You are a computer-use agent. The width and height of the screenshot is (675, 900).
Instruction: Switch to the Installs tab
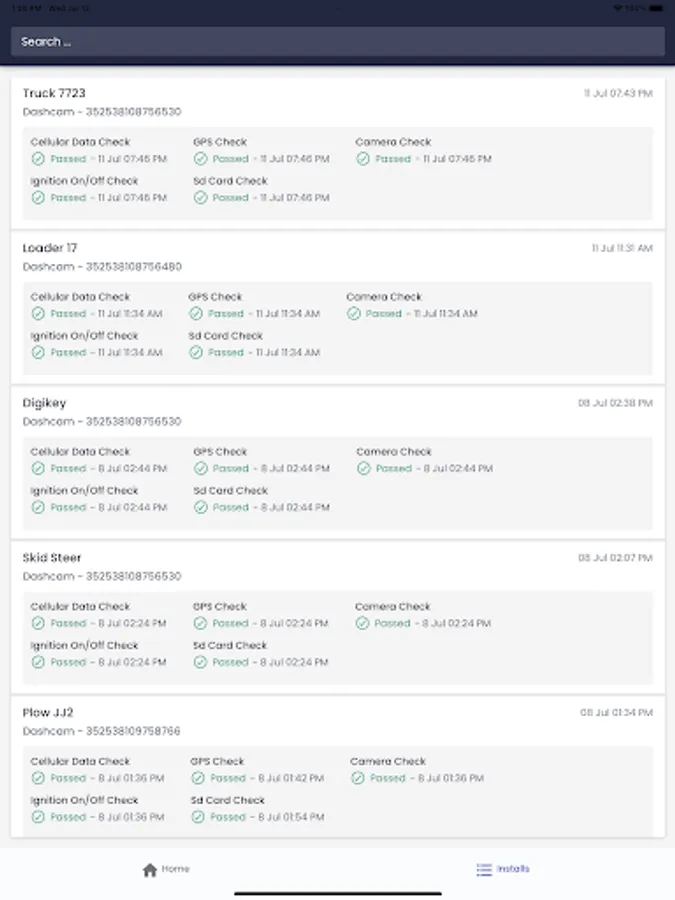click(503, 869)
